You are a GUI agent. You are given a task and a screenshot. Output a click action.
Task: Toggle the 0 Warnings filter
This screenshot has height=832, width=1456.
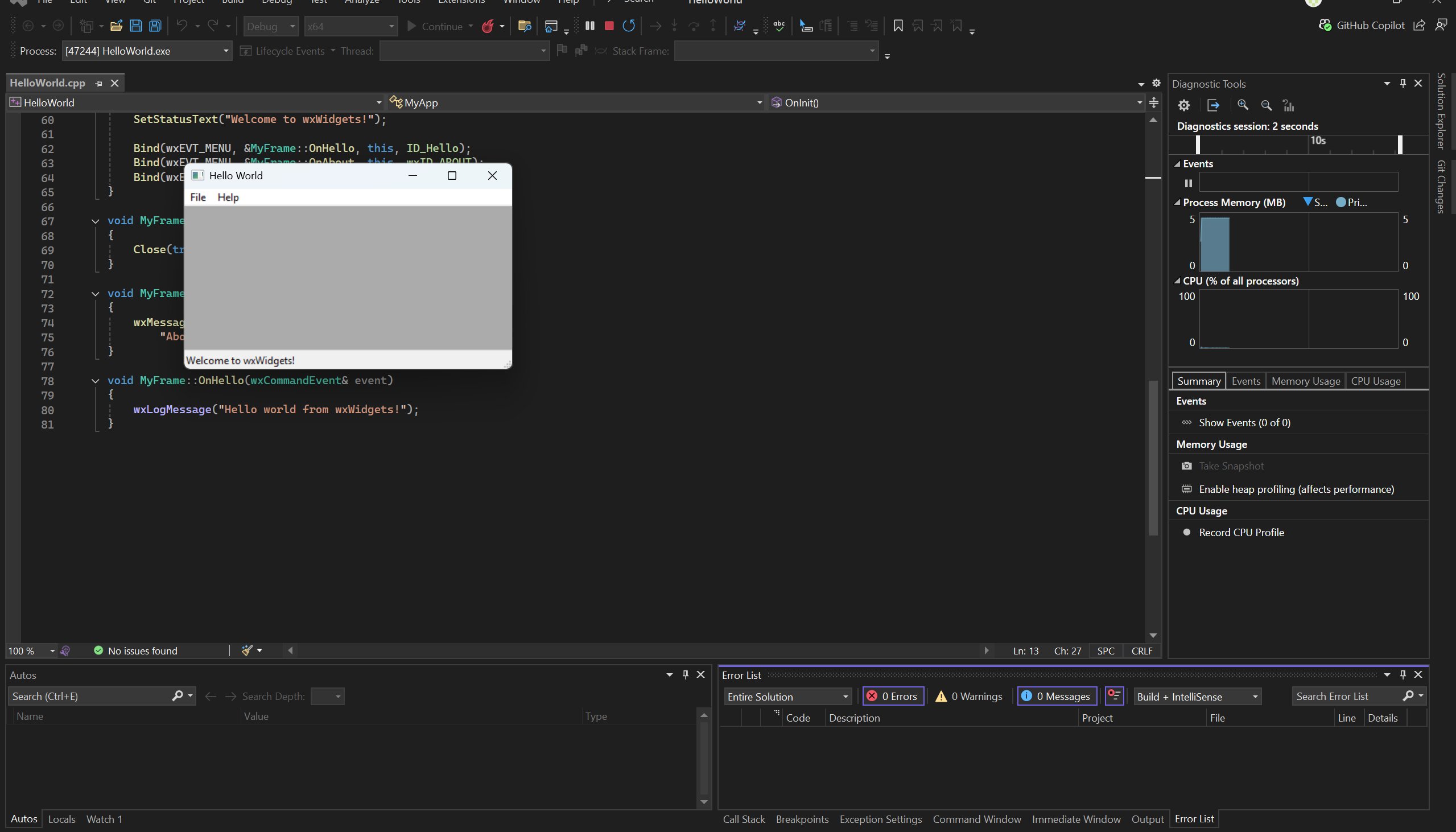coord(969,696)
